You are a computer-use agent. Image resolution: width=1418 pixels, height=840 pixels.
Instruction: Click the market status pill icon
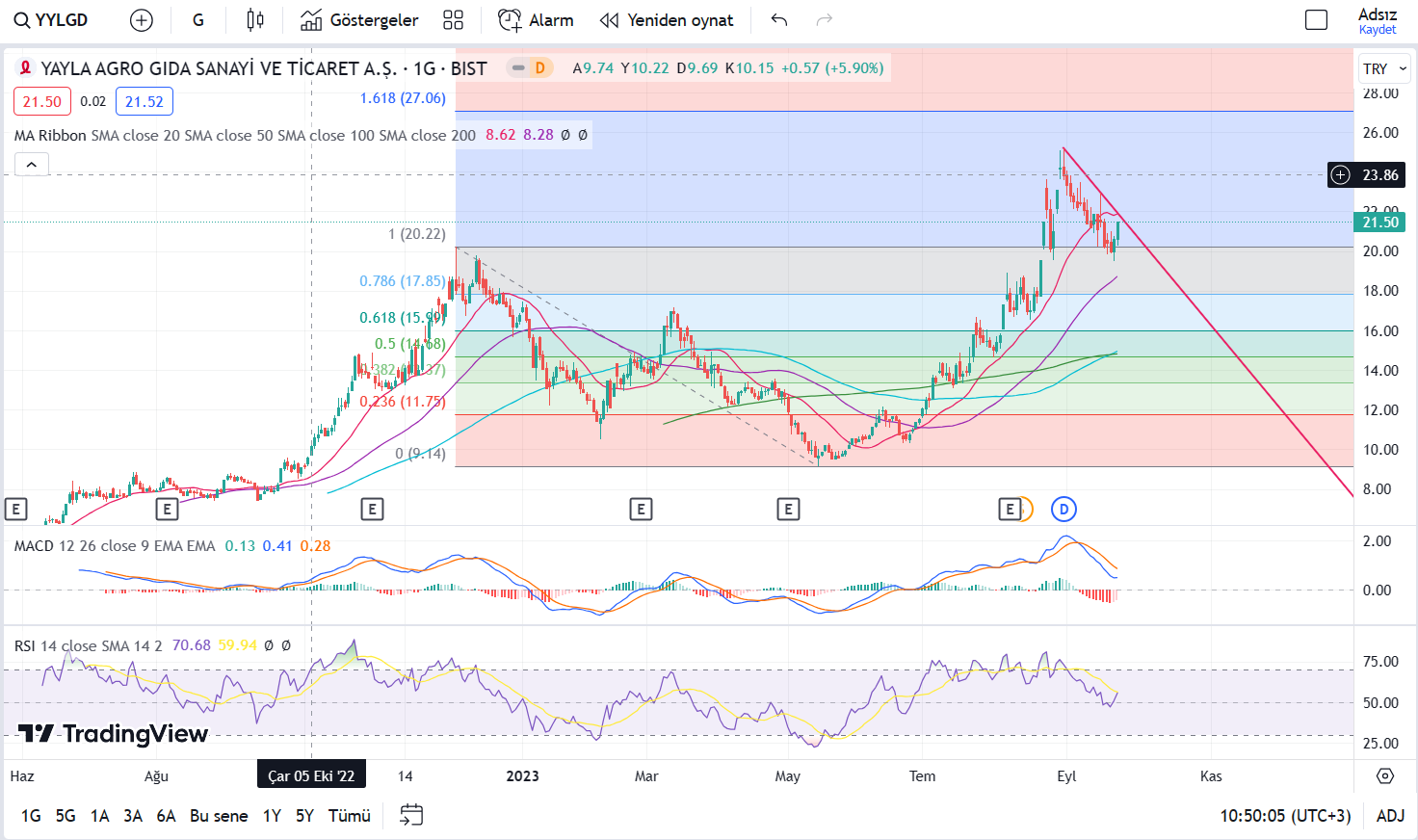tap(518, 68)
